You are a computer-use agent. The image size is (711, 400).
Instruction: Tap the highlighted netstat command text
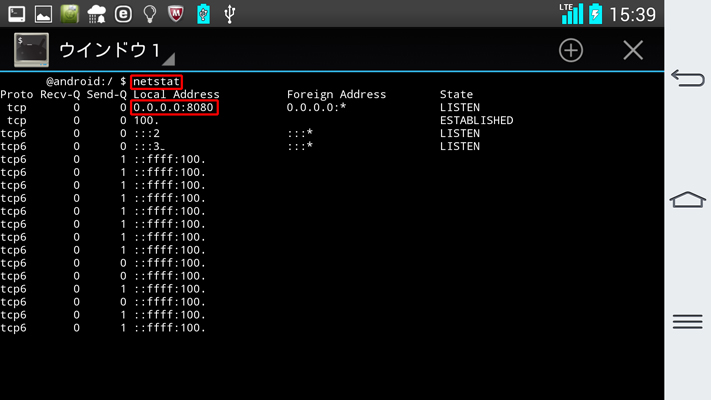tap(157, 81)
